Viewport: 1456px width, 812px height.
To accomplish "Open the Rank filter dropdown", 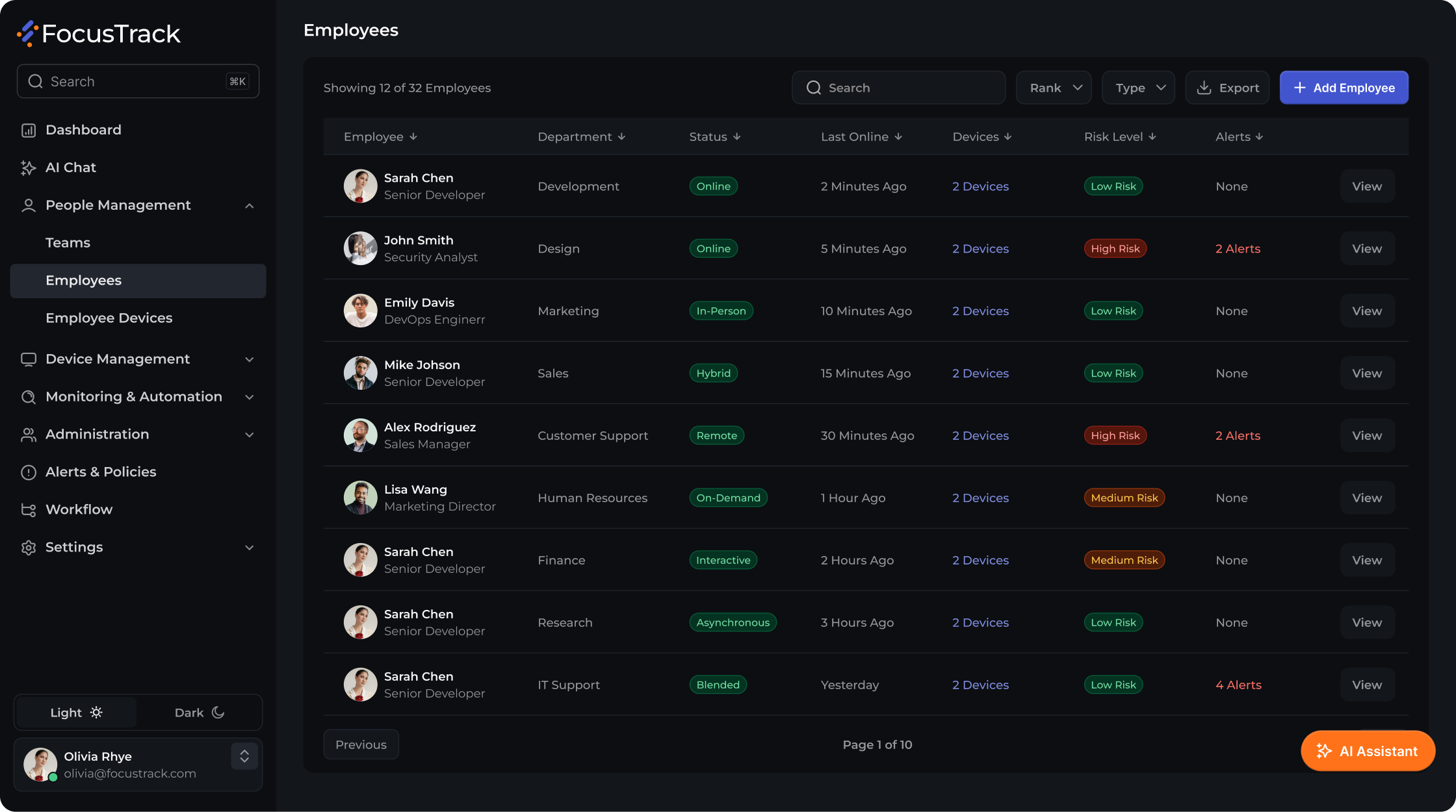I will (x=1054, y=88).
